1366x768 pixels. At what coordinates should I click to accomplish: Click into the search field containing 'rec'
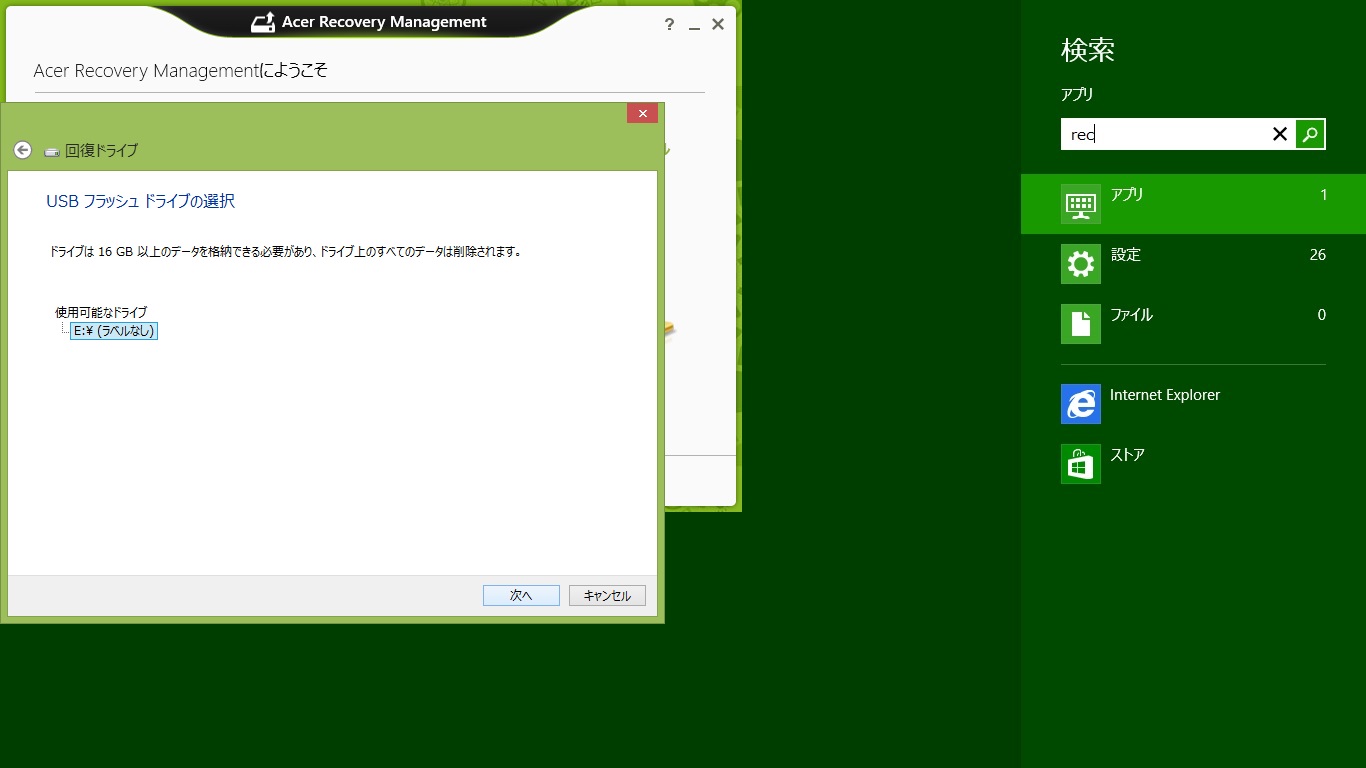pos(1178,134)
